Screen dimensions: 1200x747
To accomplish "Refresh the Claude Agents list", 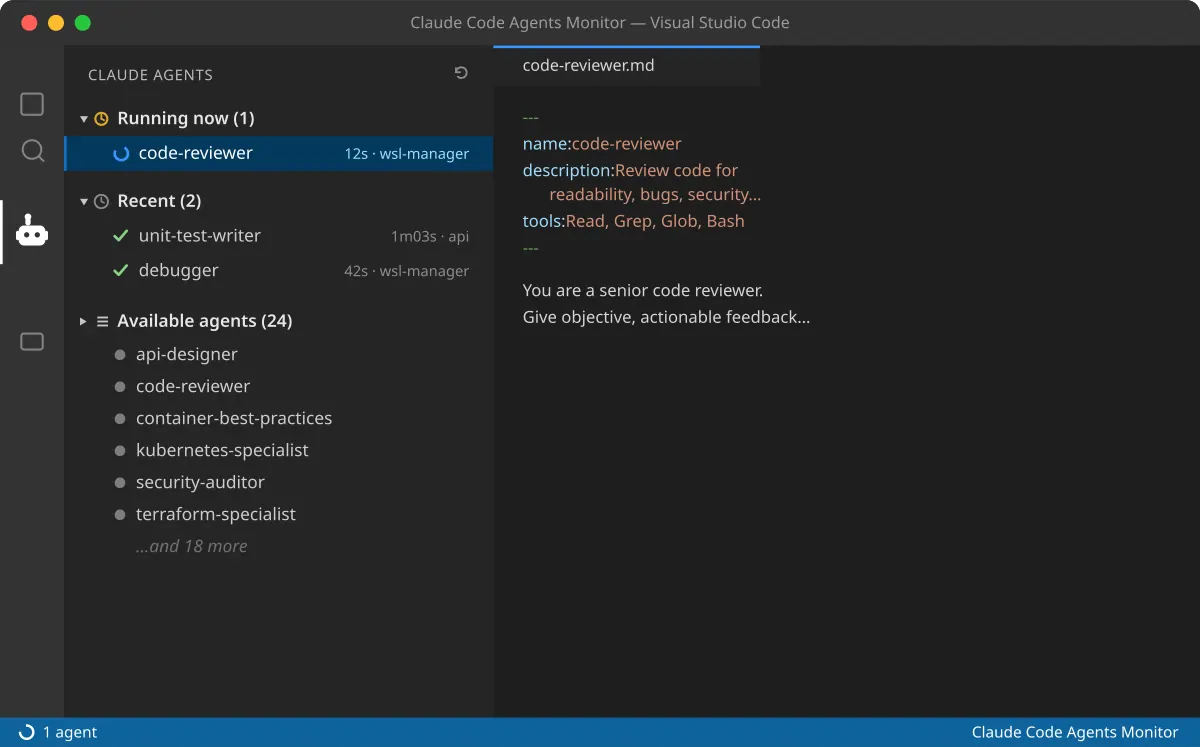I will click(461, 73).
